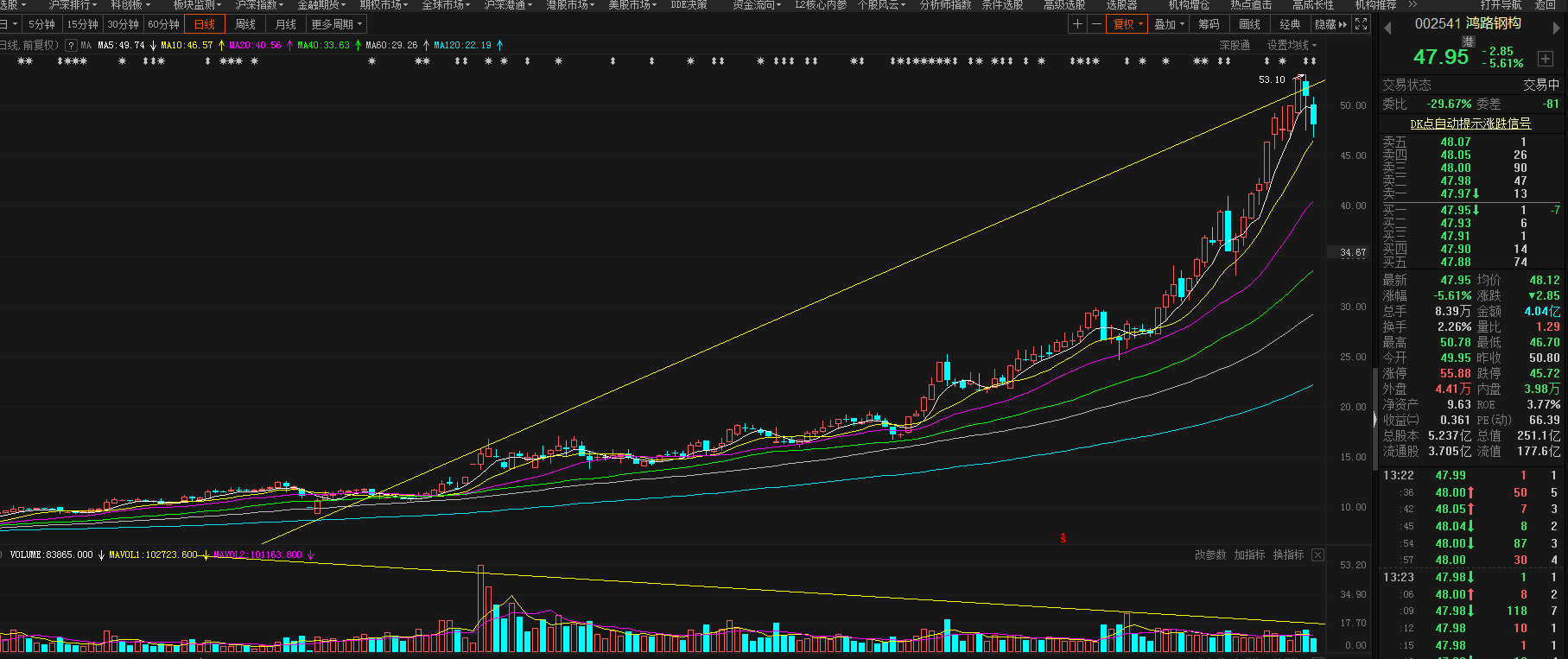Viewport: 1568px width, 659px height.
Task: Click the 返回 back button
Action: [1545, 5]
